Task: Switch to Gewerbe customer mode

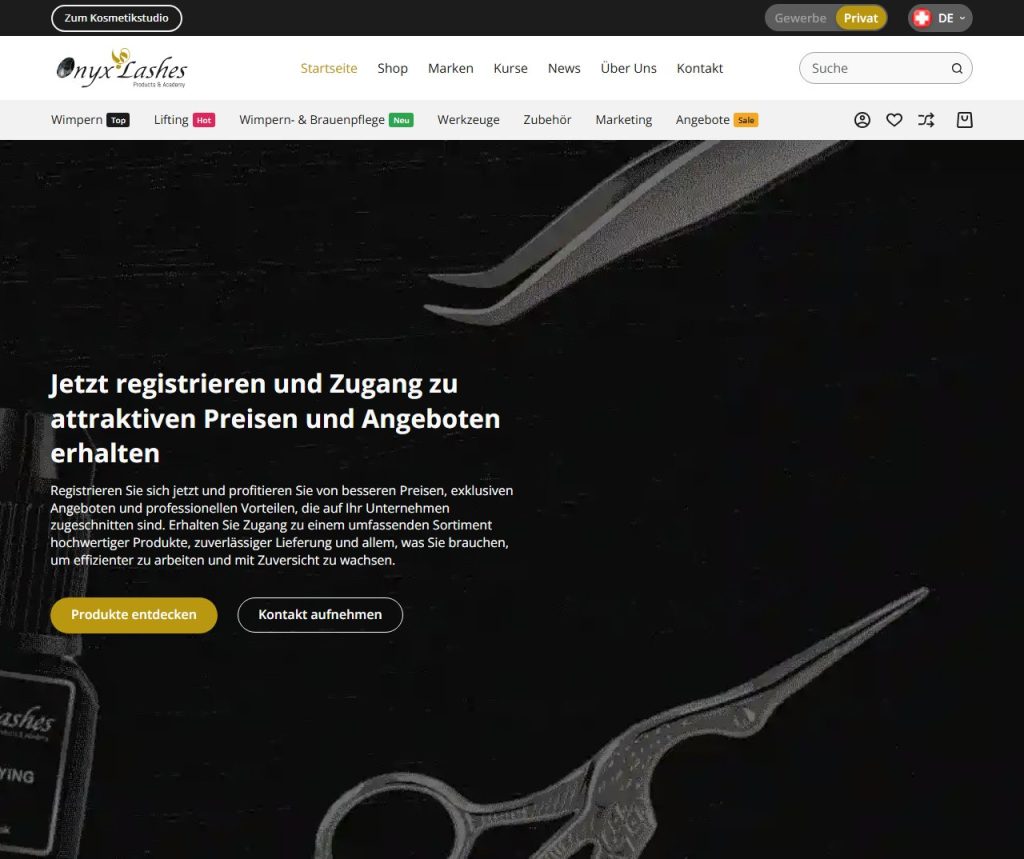Action: (800, 18)
